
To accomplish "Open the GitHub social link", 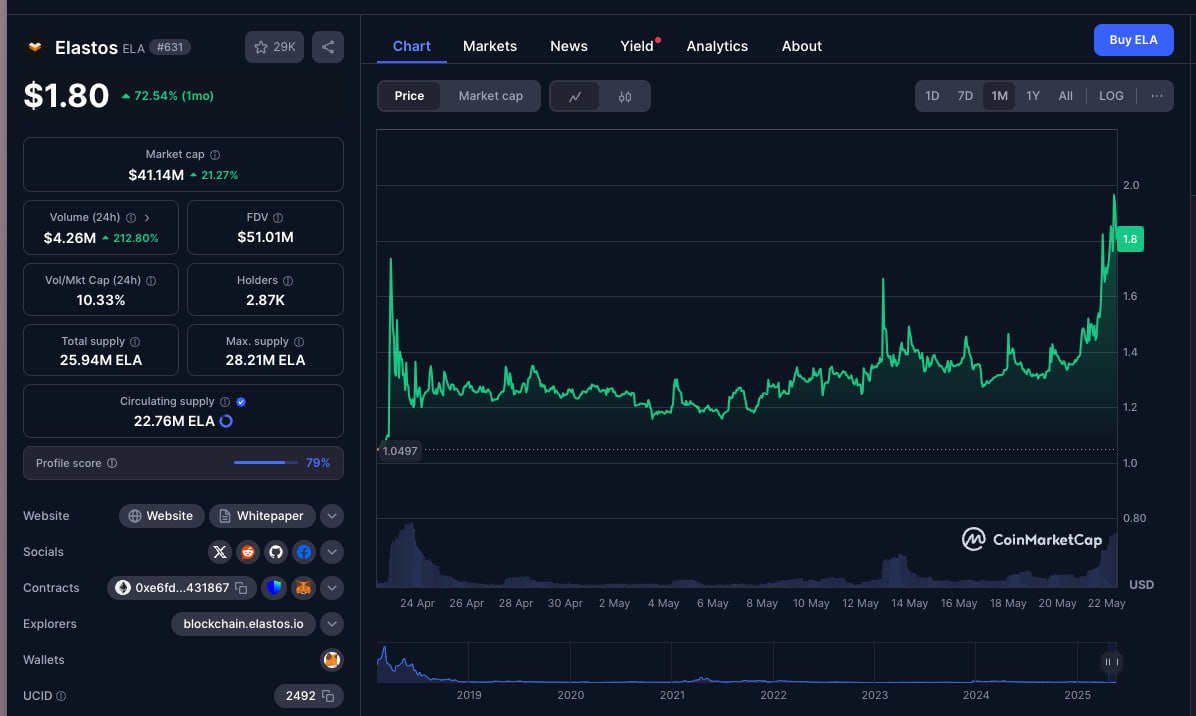I will click(x=276, y=552).
